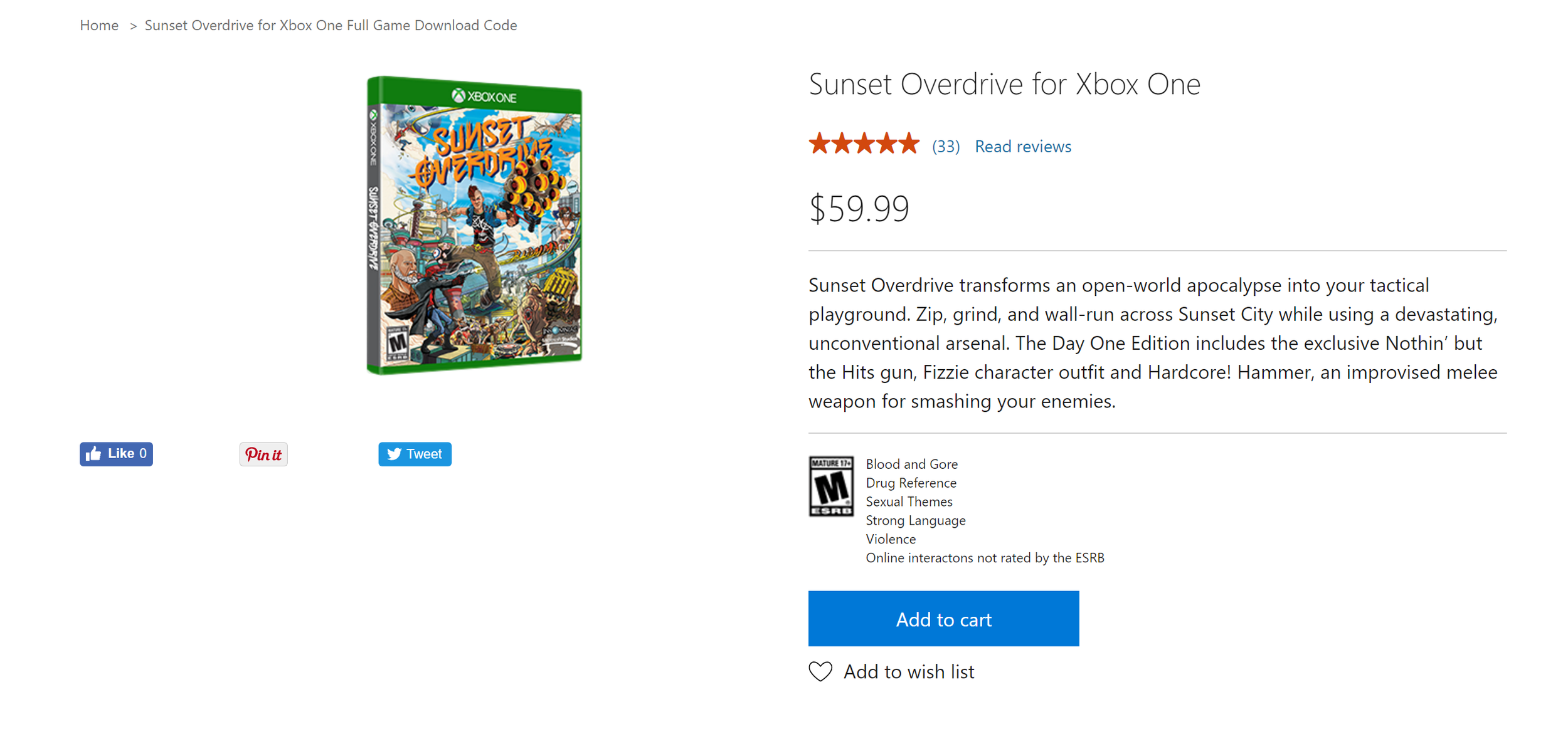Click the five-star rating display

click(x=864, y=144)
